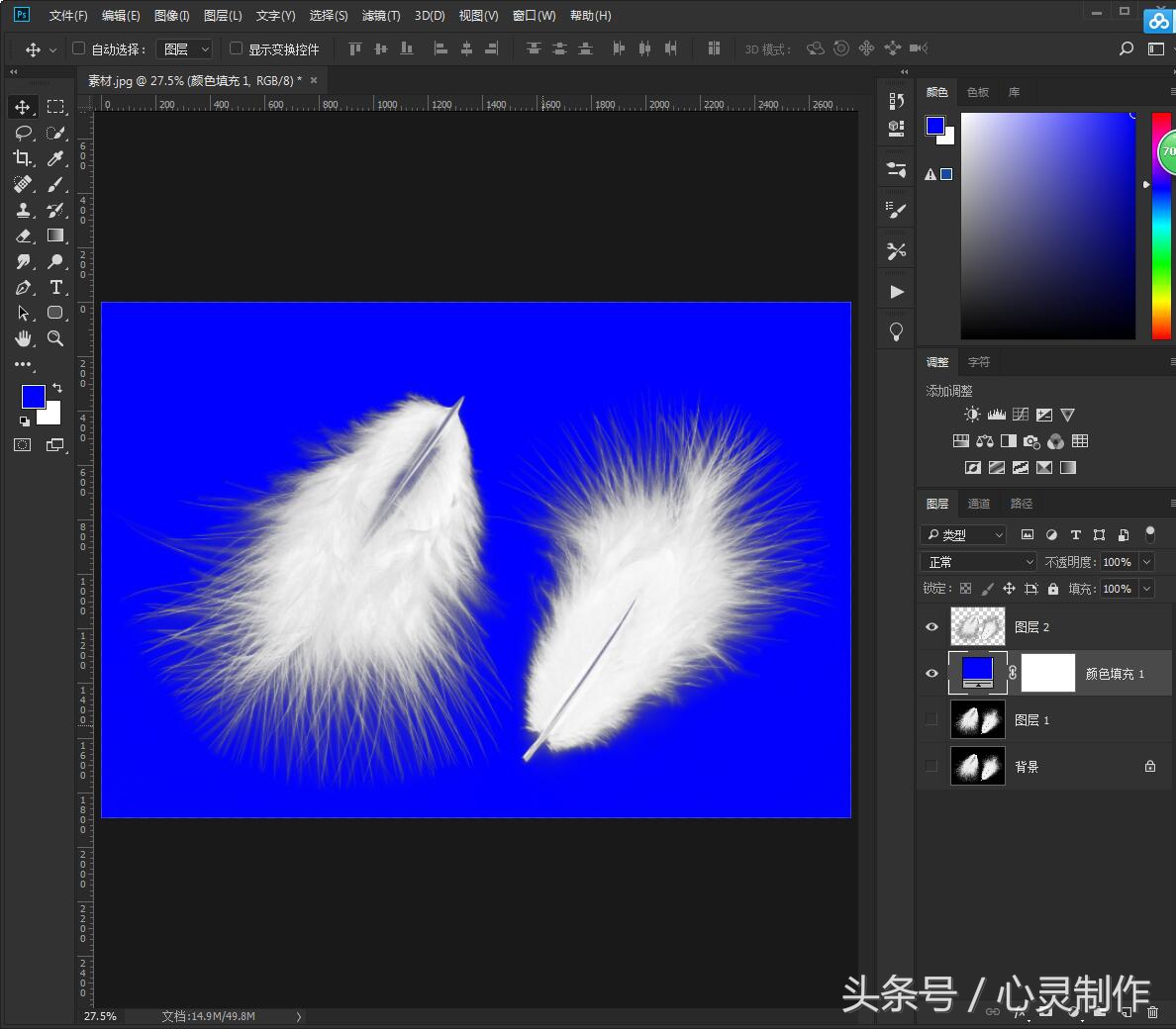The width and height of the screenshot is (1176, 1029).
Task: Switch to the 色板 panel tab
Action: coord(978,92)
